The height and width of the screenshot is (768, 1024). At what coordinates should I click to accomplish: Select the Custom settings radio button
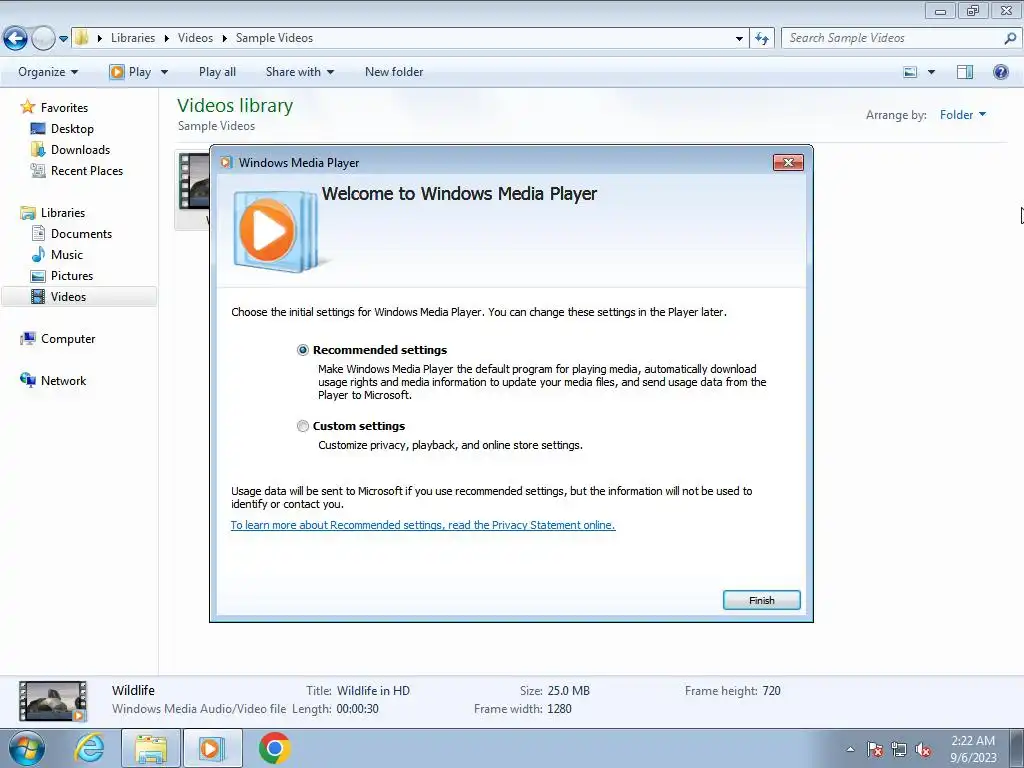[302, 426]
